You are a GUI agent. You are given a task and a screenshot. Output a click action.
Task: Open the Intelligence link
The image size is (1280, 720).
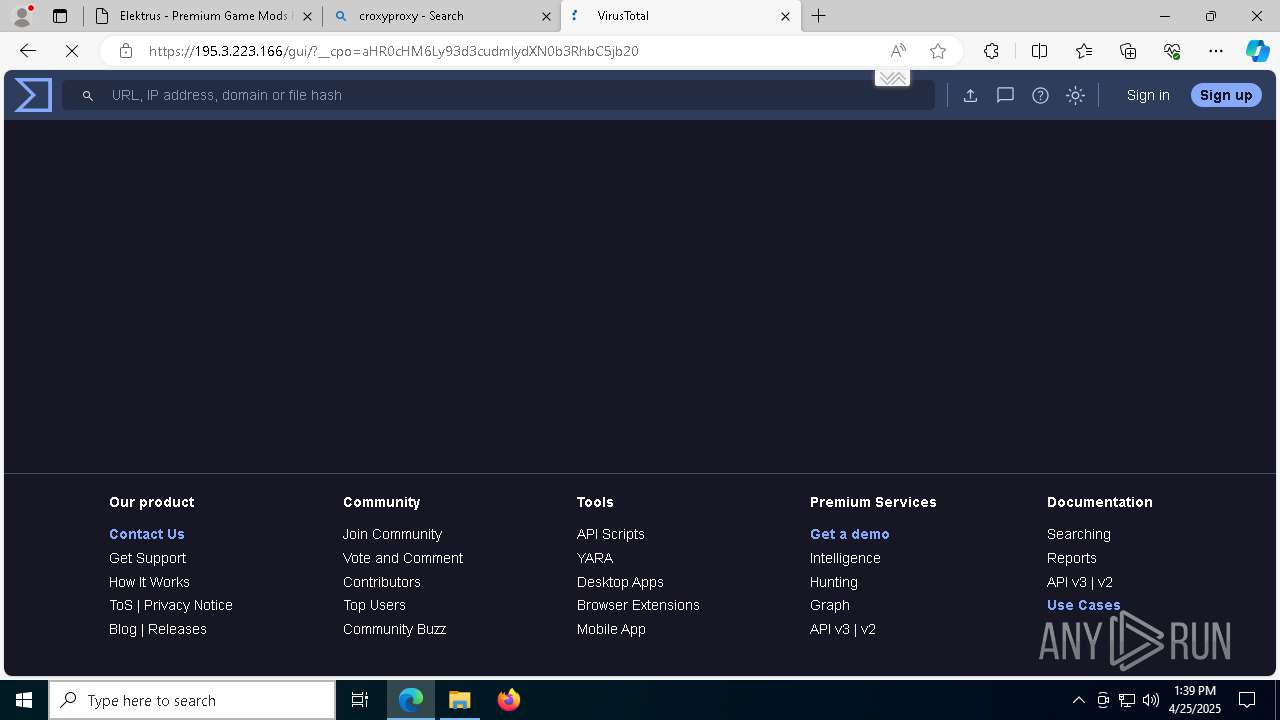point(845,558)
